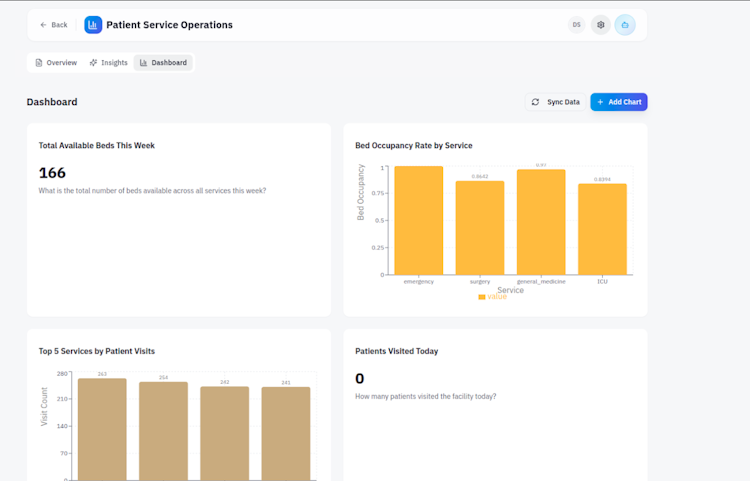Click the Back arrow button

(x=54, y=25)
